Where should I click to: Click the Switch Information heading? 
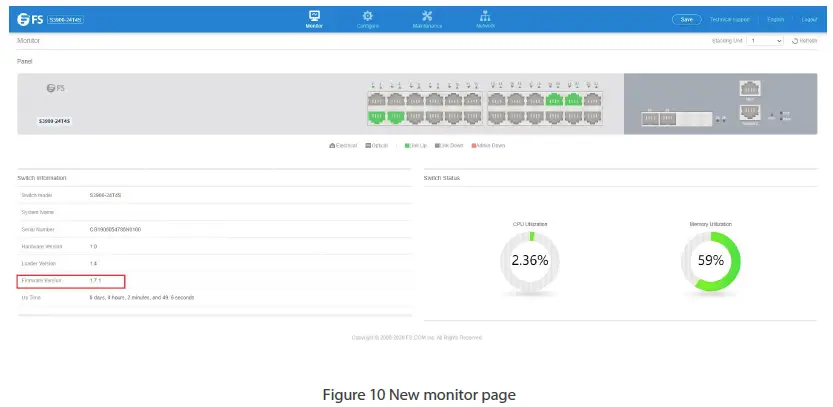point(42,178)
